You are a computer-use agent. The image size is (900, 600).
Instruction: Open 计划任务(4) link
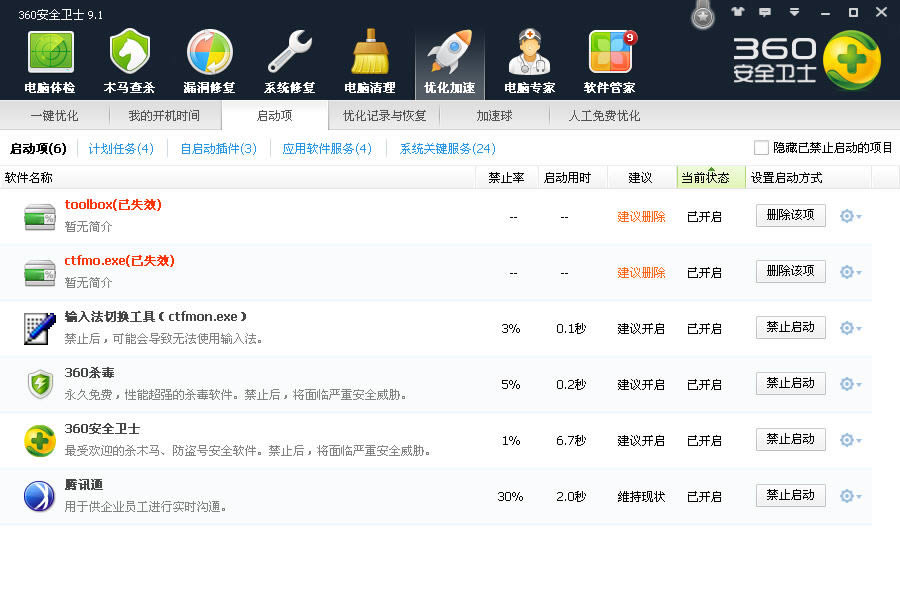(x=121, y=149)
